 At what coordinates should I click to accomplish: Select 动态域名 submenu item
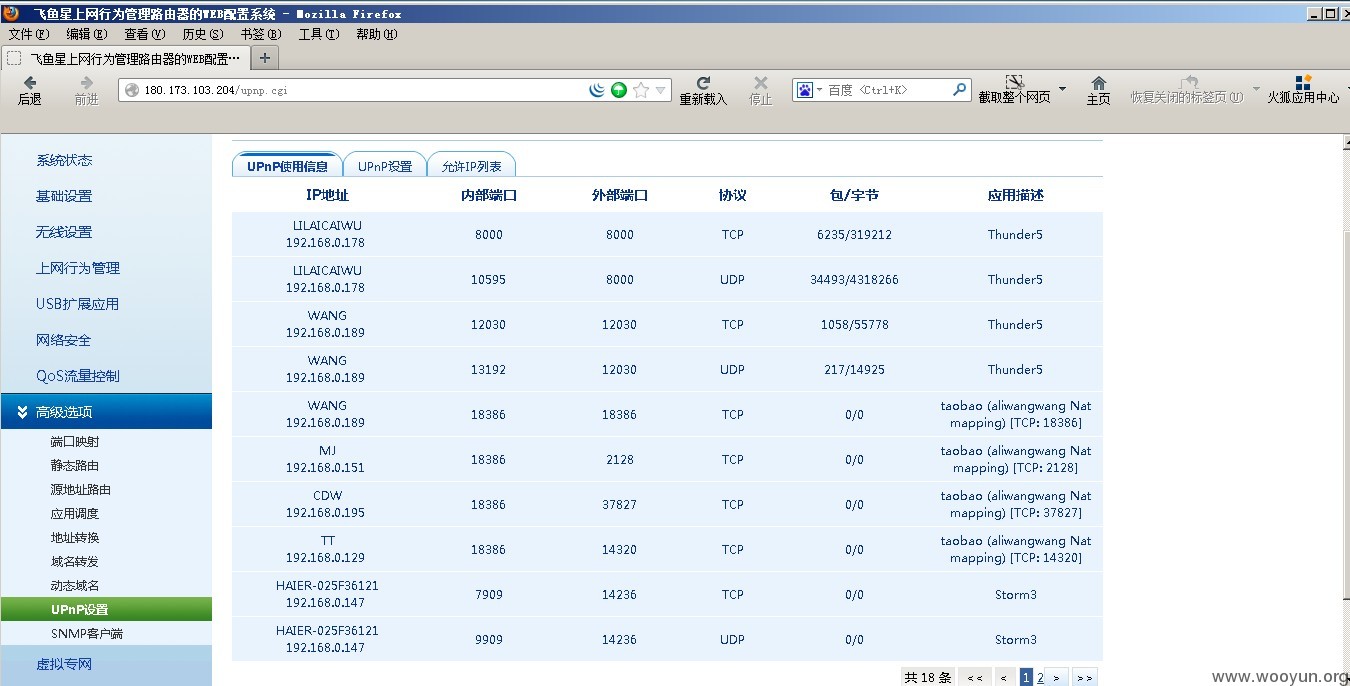point(75,586)
